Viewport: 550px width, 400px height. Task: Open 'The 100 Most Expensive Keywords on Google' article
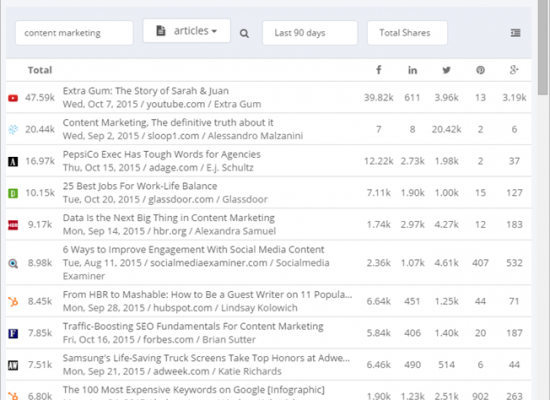[x=194, y=390]
